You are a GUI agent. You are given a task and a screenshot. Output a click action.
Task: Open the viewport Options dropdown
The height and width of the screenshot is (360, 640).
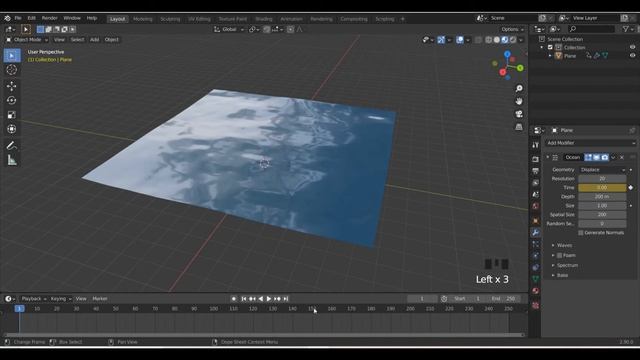(513, 29)
